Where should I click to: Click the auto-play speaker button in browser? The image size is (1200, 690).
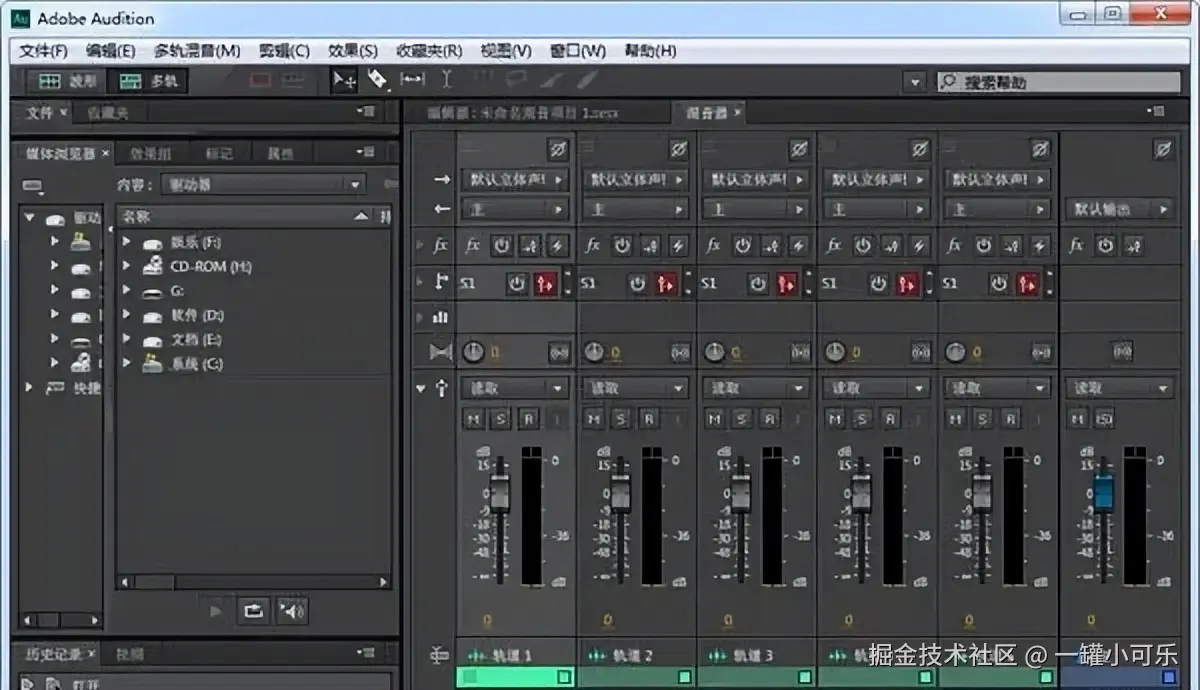click(x=291, y=609)
